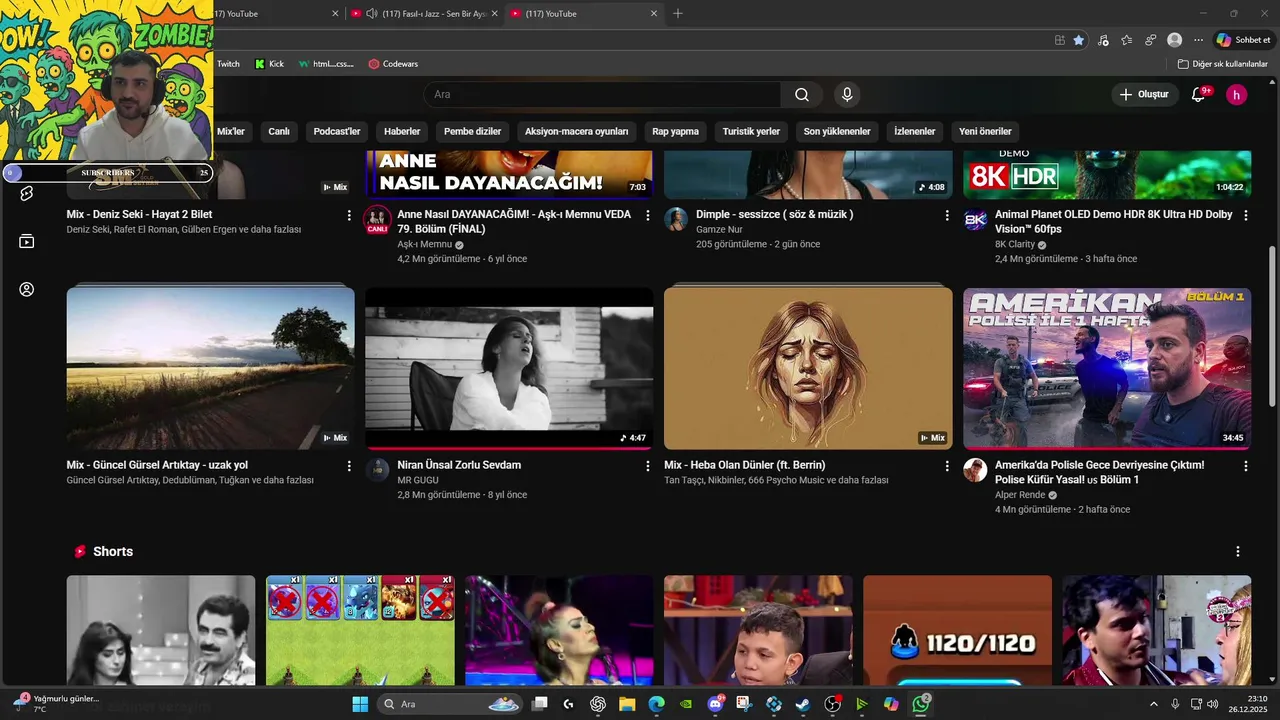
Task: Open options menu for Amerika'da Polisle video
Action: pos(1246,466)
